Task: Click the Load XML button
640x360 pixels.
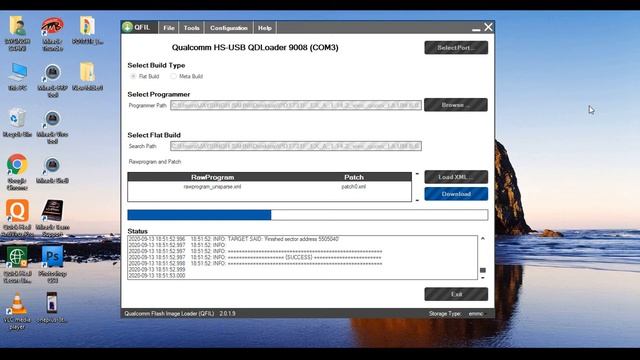Action: 456,177
